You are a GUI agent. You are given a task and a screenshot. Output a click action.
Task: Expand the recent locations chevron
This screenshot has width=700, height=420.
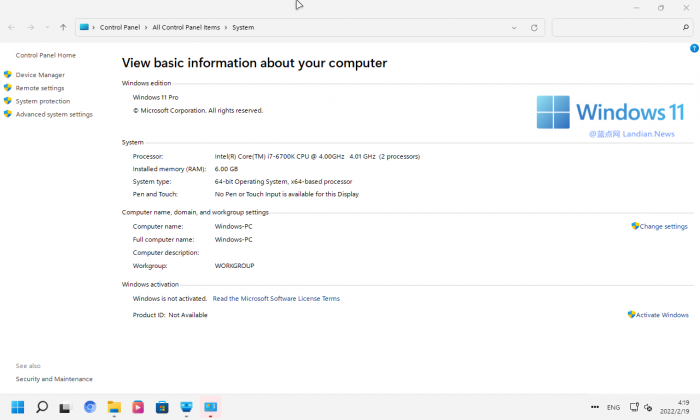click(46, 27)
